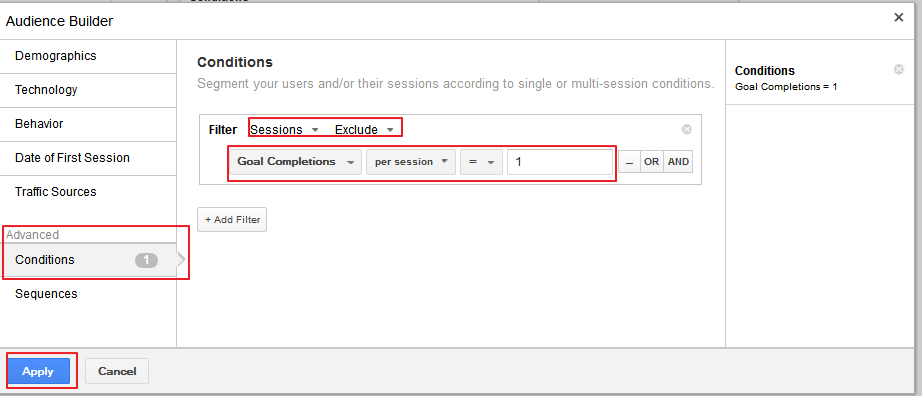
Task: Click the minus button to remove the condition
Action: 629,162
